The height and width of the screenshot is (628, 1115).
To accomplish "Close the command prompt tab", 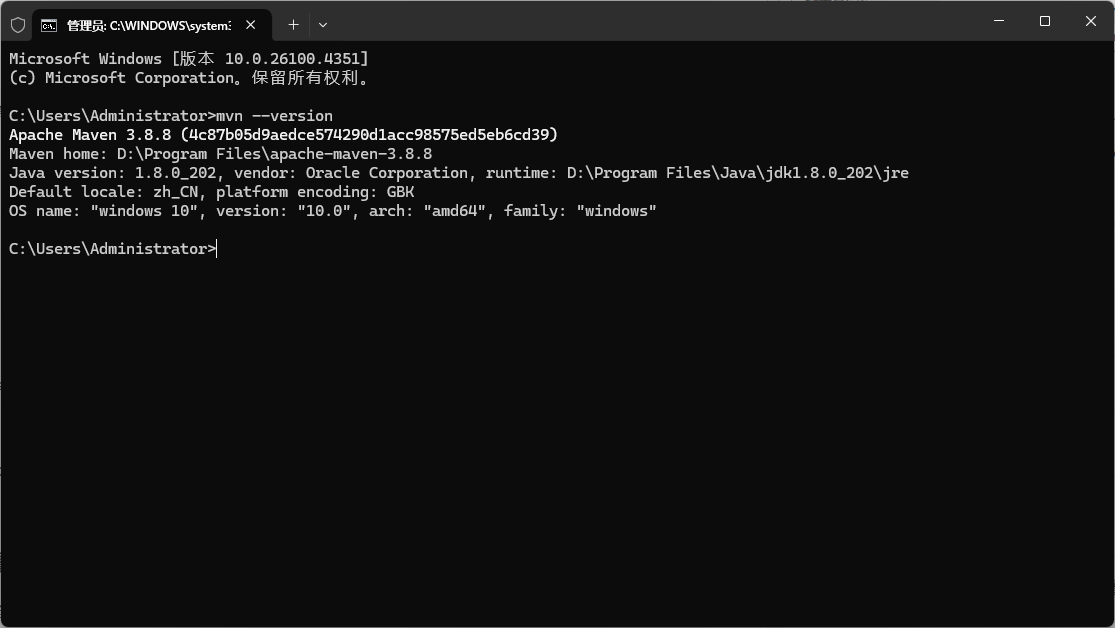I will coord(250,25).
